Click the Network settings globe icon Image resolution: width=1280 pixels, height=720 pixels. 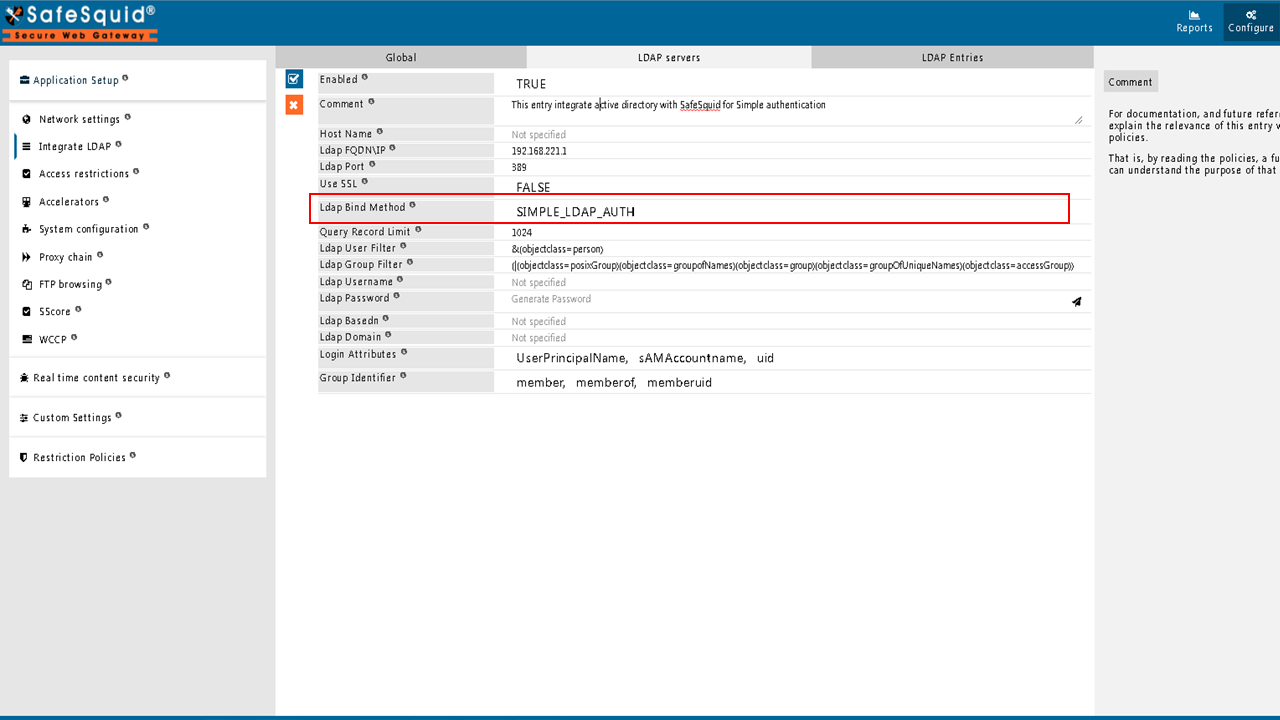pyautogui.click(x=27, y=119)
